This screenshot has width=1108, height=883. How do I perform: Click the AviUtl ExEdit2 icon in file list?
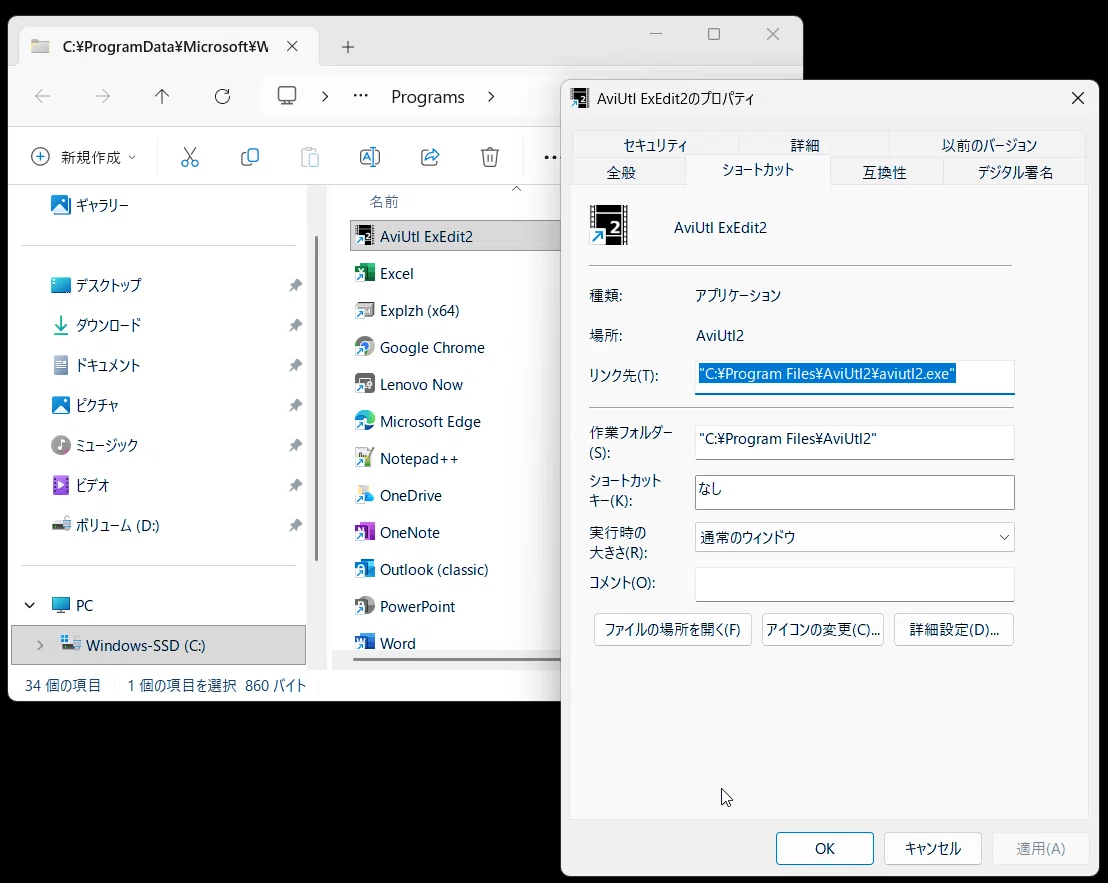(364, 235)
